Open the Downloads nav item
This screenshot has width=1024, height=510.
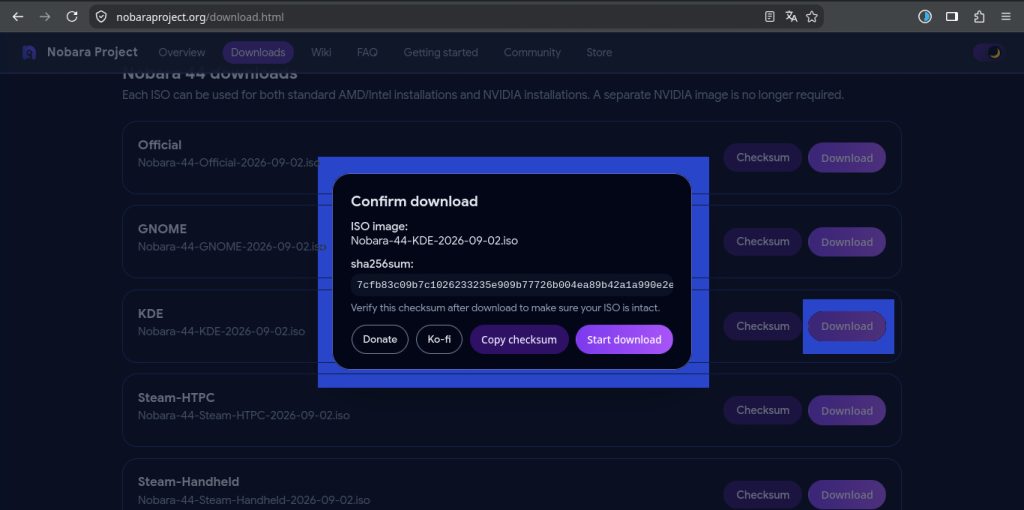click(258, 52)
